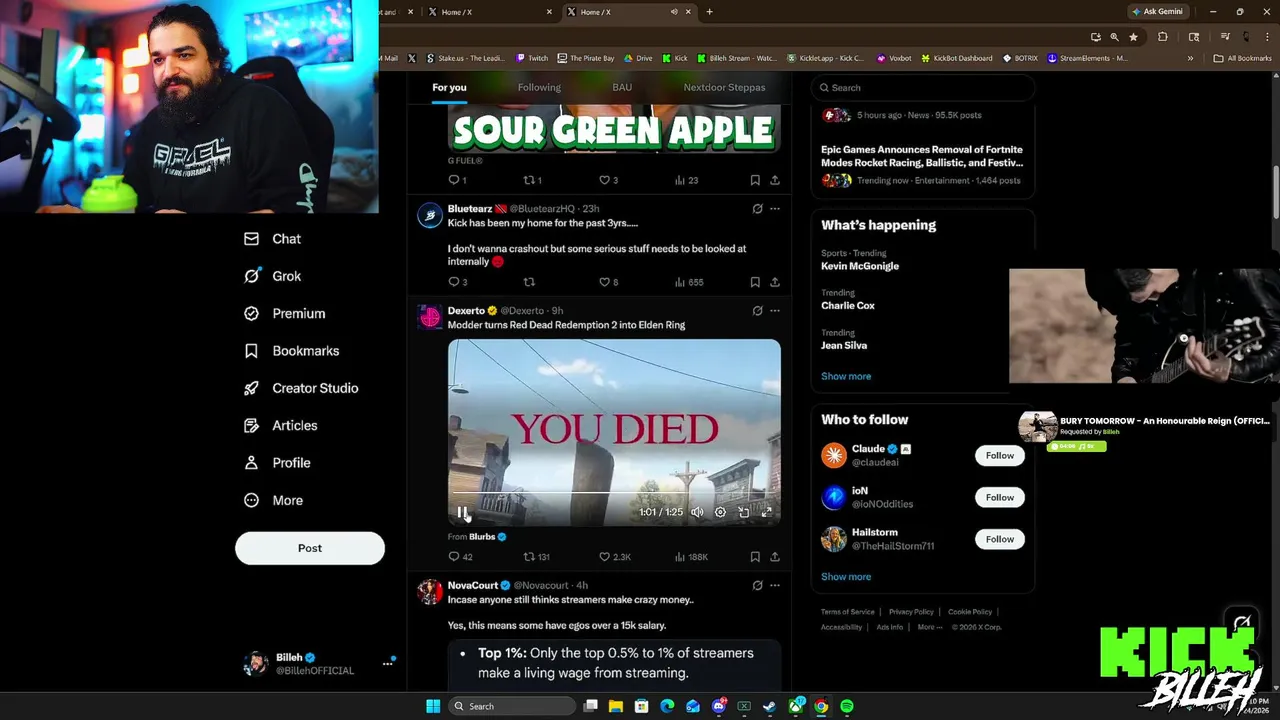Show more under Who to follow

pos(846,576)
